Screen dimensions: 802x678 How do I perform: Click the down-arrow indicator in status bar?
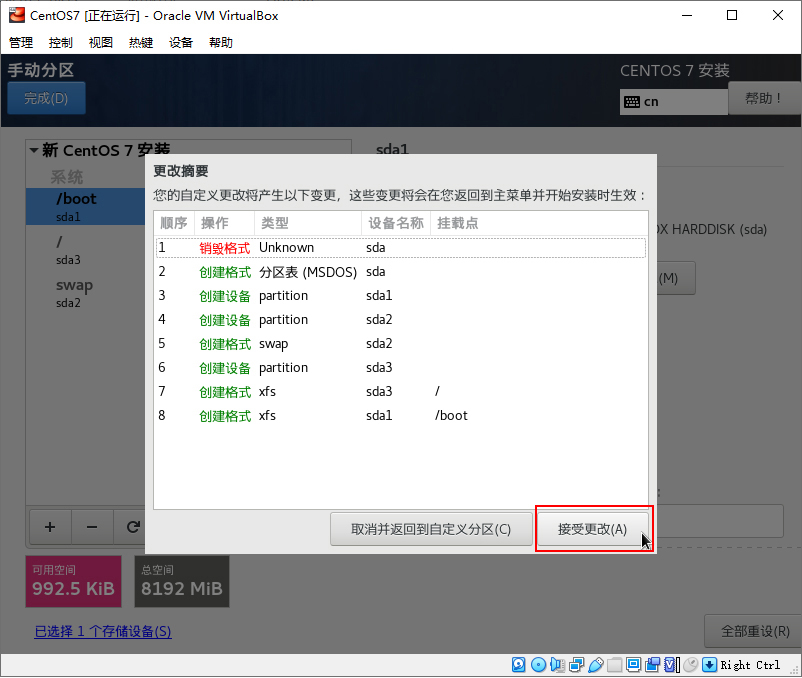[x=710, y=664]
